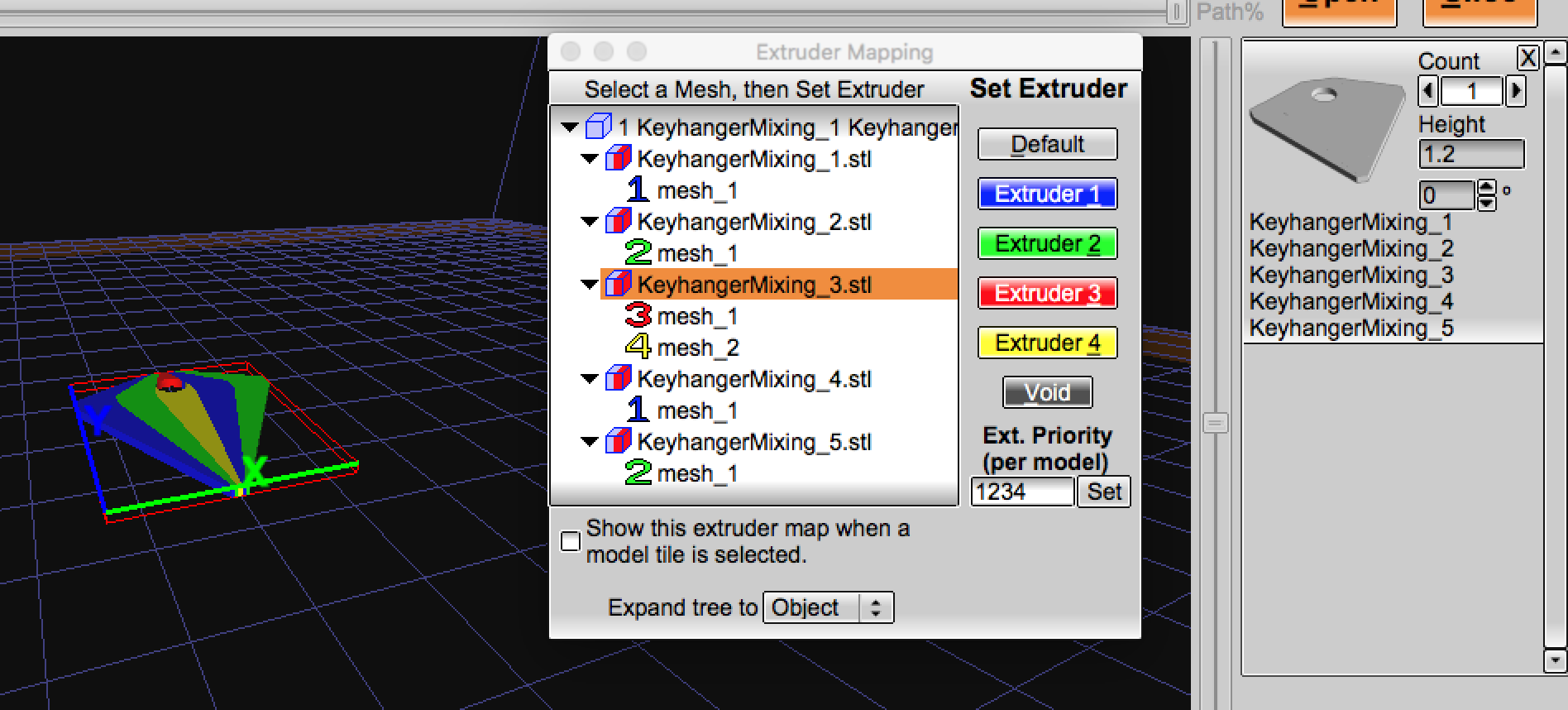Click the KeyhangerMixing_4.stl cube icon
Screen dimensions: 1568x710
(618, 379)
